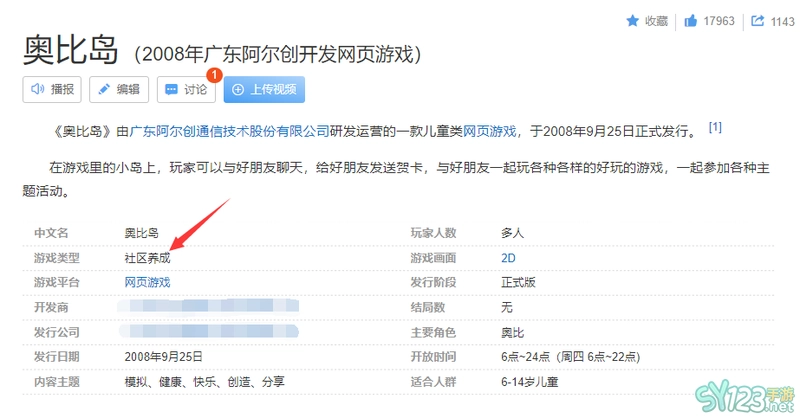Click the 结局数 field label
Screen dimensions: 800x418
click(x=428, y=307)
